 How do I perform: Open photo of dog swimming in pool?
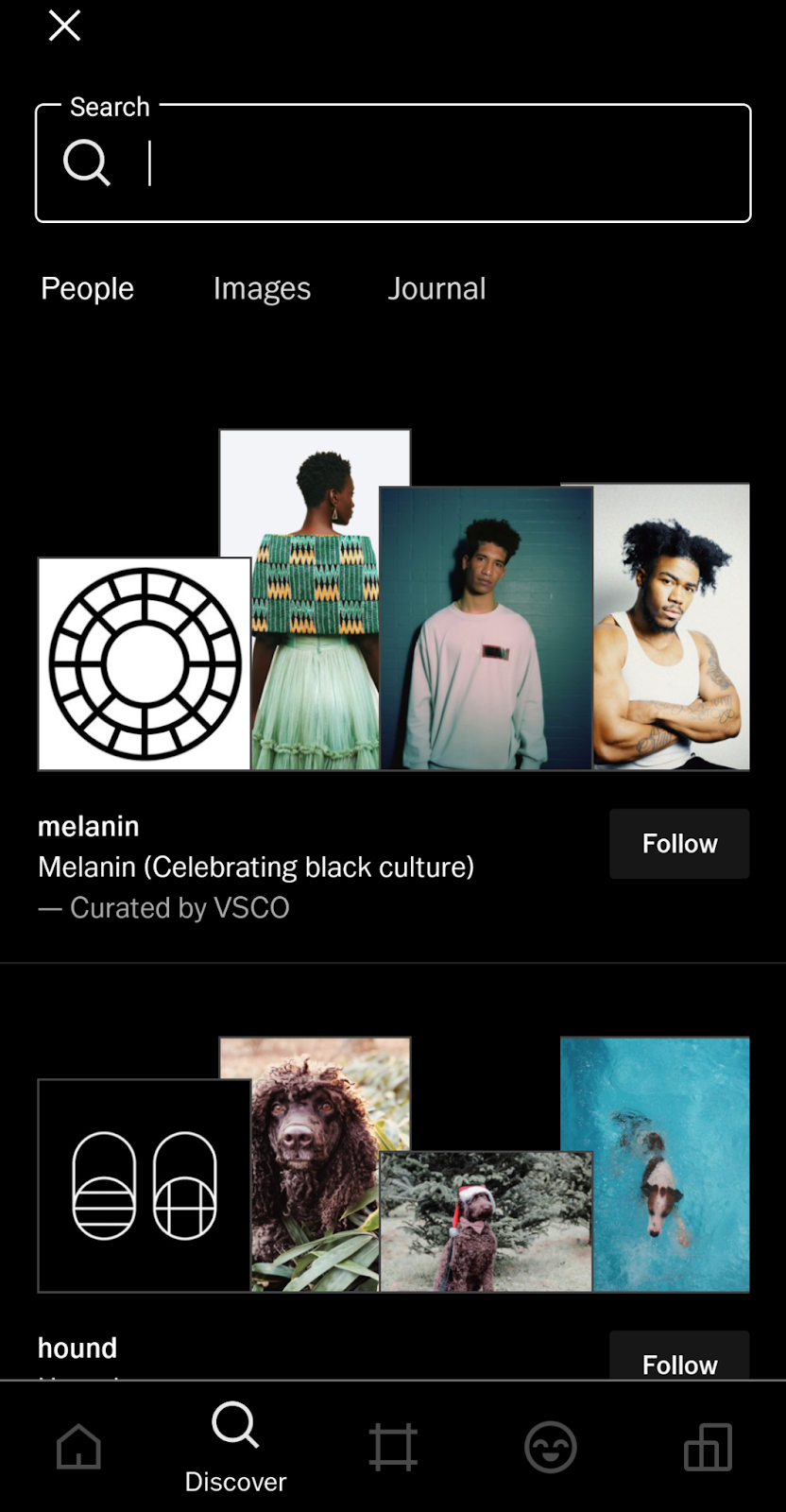pos(655,1164)
